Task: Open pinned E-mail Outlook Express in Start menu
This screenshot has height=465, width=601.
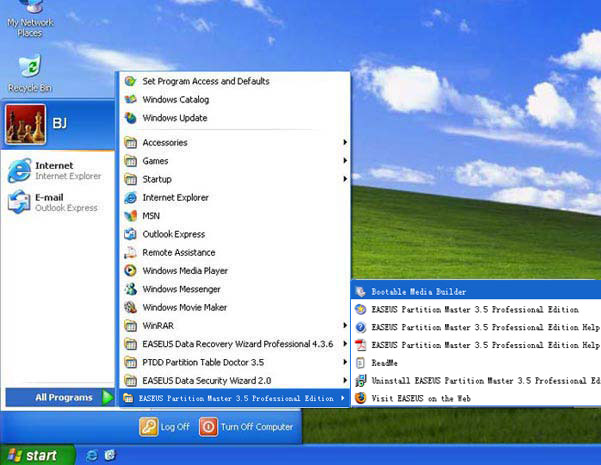Action: point(55,202)
